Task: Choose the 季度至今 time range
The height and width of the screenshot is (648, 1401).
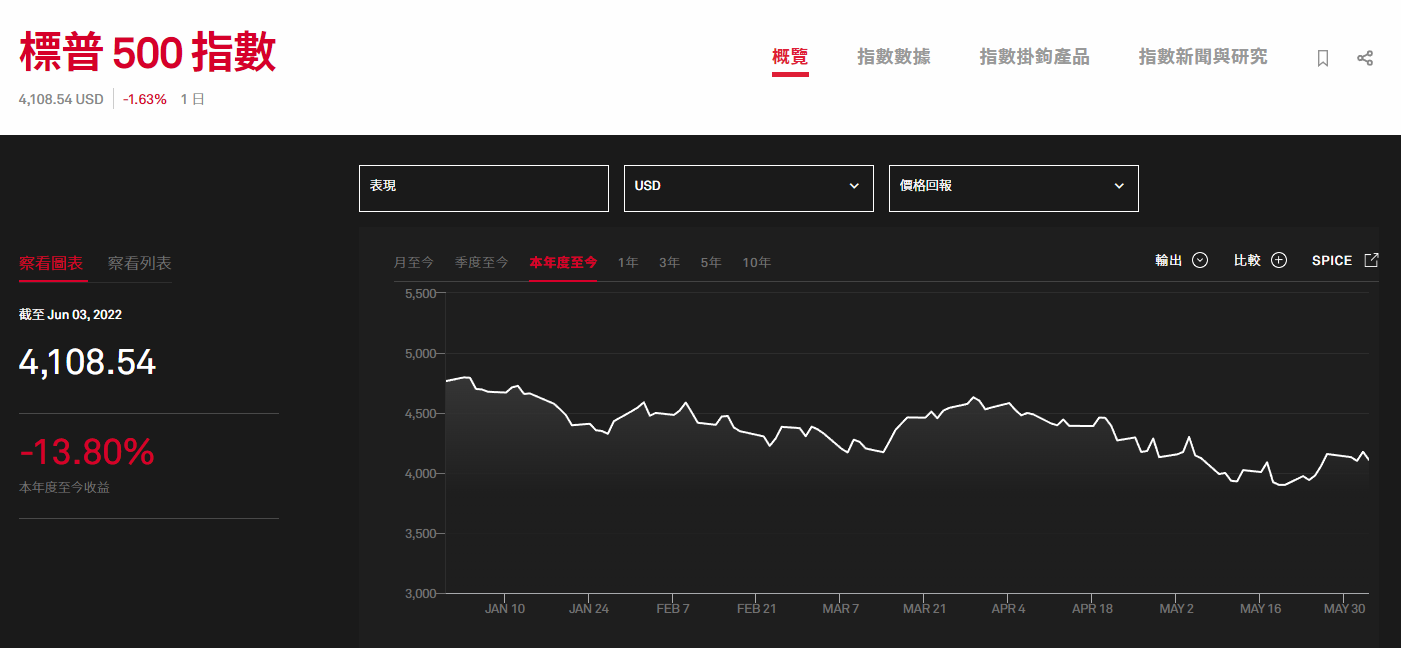Action: click(481, 262)
